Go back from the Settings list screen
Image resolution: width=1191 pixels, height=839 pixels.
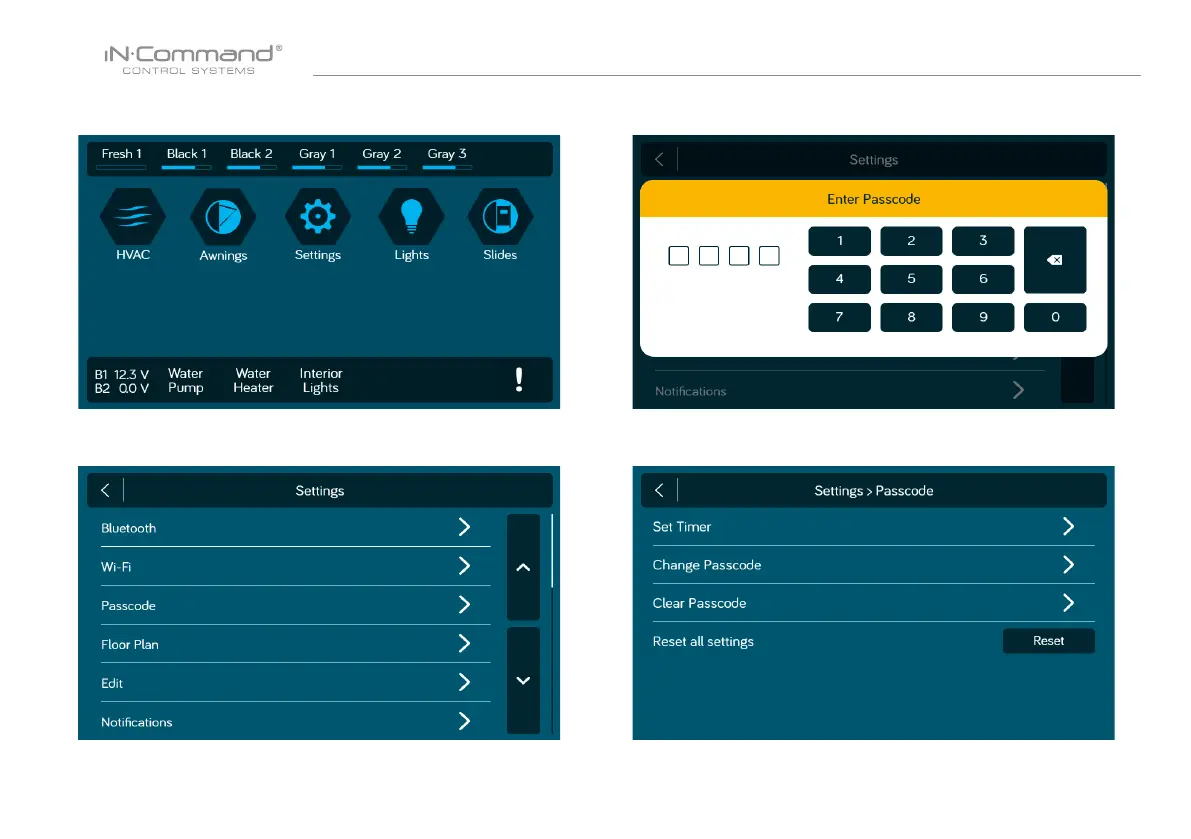[x=106, y=490]
